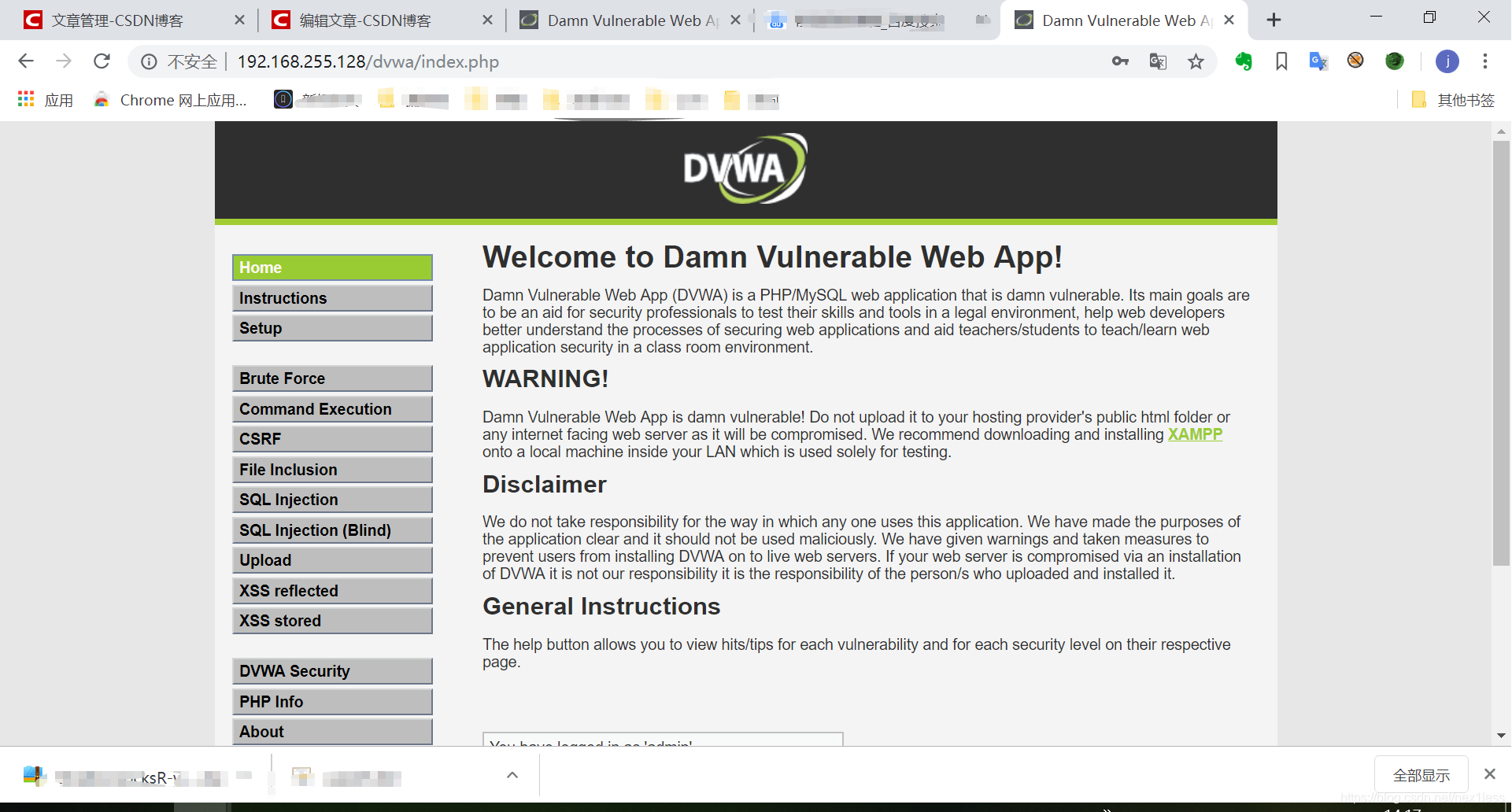Click the page vertical scrollbar

[1501, 352]
